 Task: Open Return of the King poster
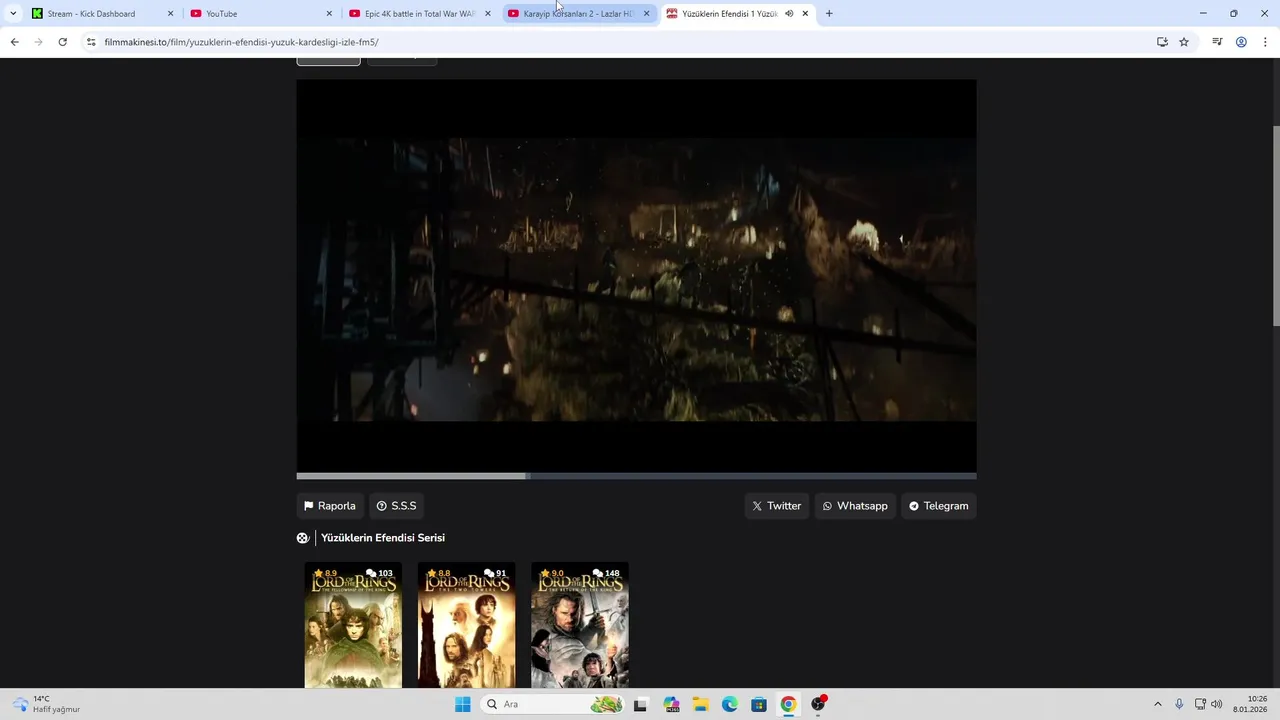[580, 625]
